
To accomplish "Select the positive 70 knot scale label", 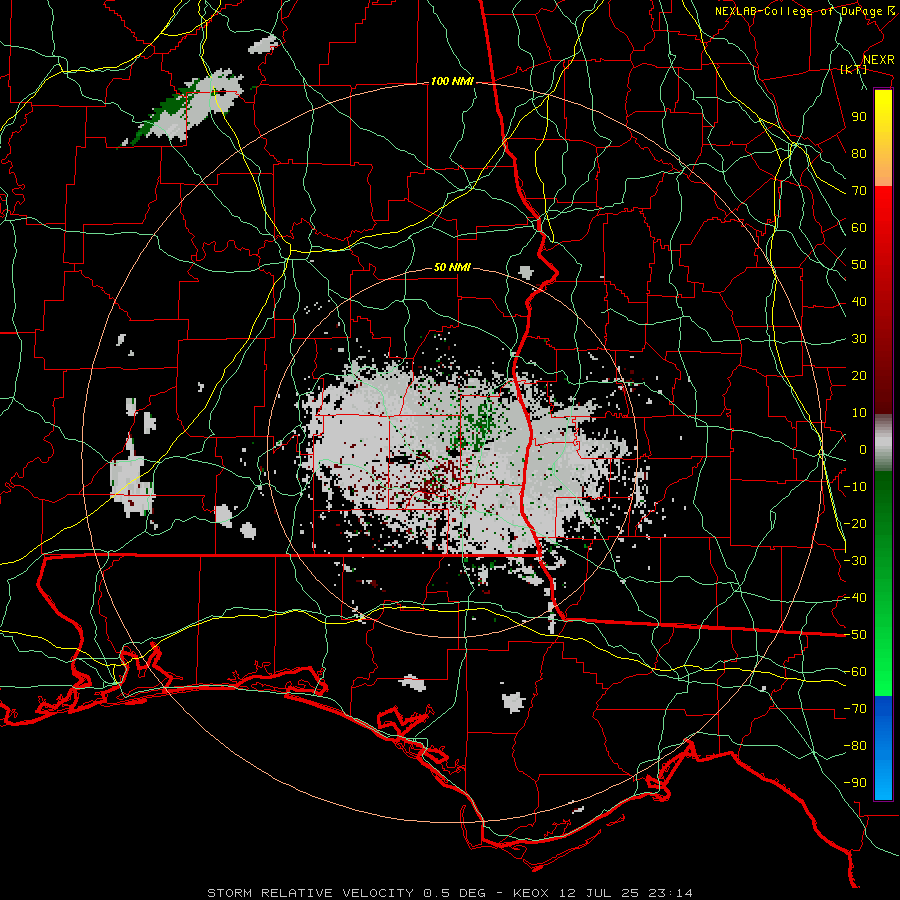I will click(x=859, y=191).
